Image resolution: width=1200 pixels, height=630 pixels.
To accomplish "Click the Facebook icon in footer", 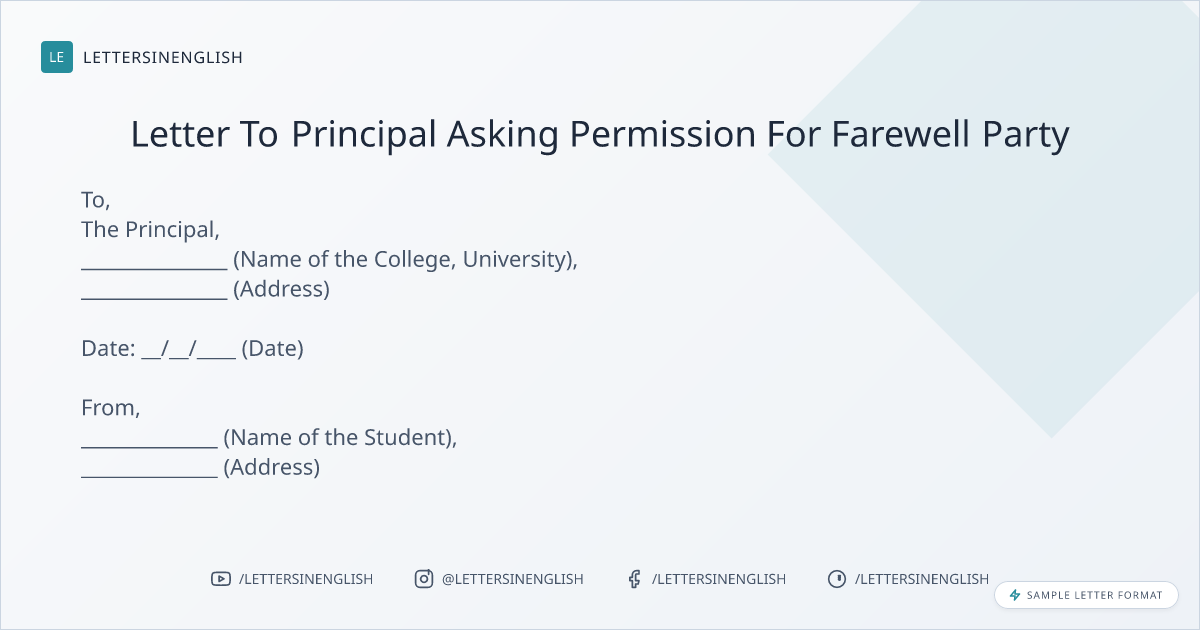I will 634,579.
